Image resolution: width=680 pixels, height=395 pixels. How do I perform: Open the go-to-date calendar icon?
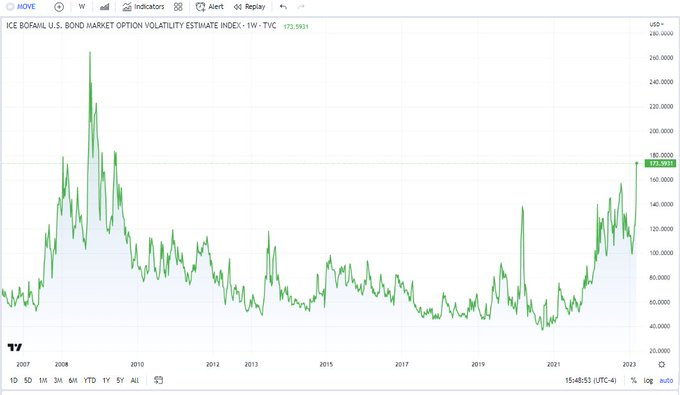pyautogui.click(x=158, y=380)
